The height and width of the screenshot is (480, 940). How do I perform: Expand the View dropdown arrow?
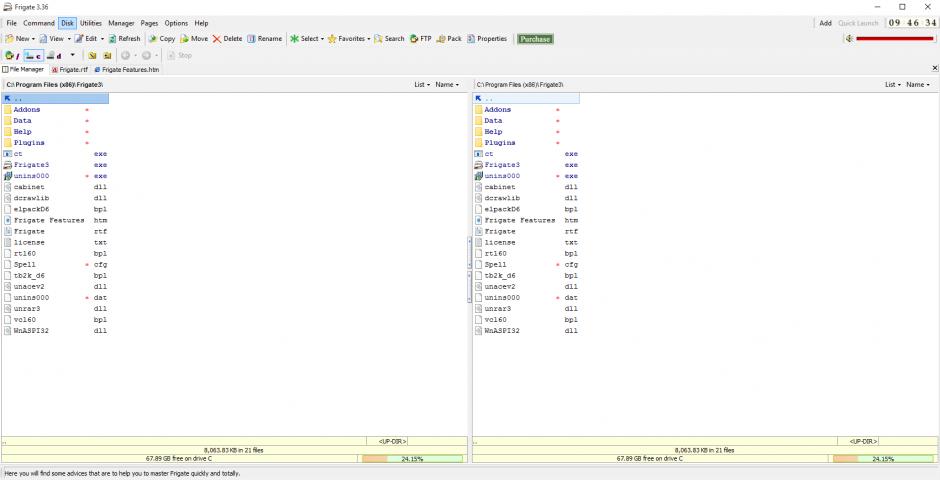69,39
